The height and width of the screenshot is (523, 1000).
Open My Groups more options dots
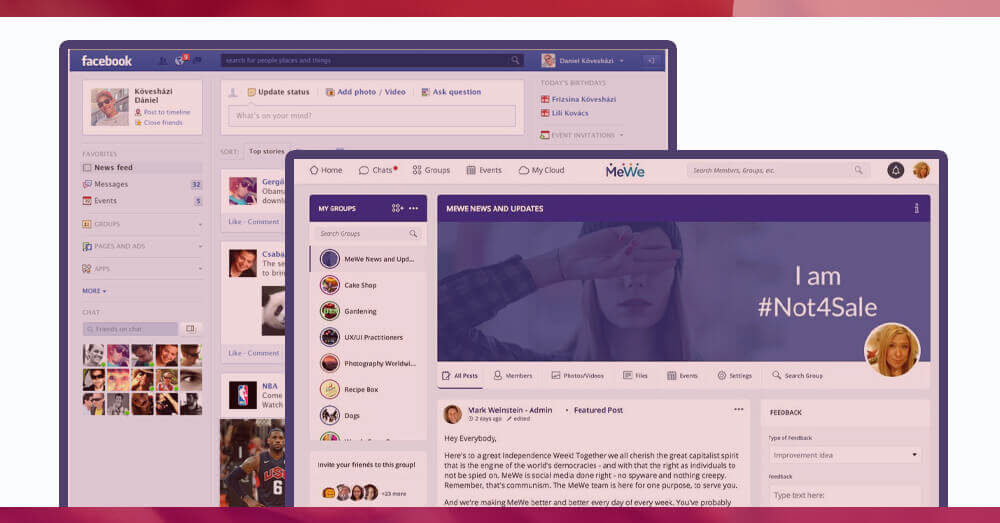tap(413, 209)
